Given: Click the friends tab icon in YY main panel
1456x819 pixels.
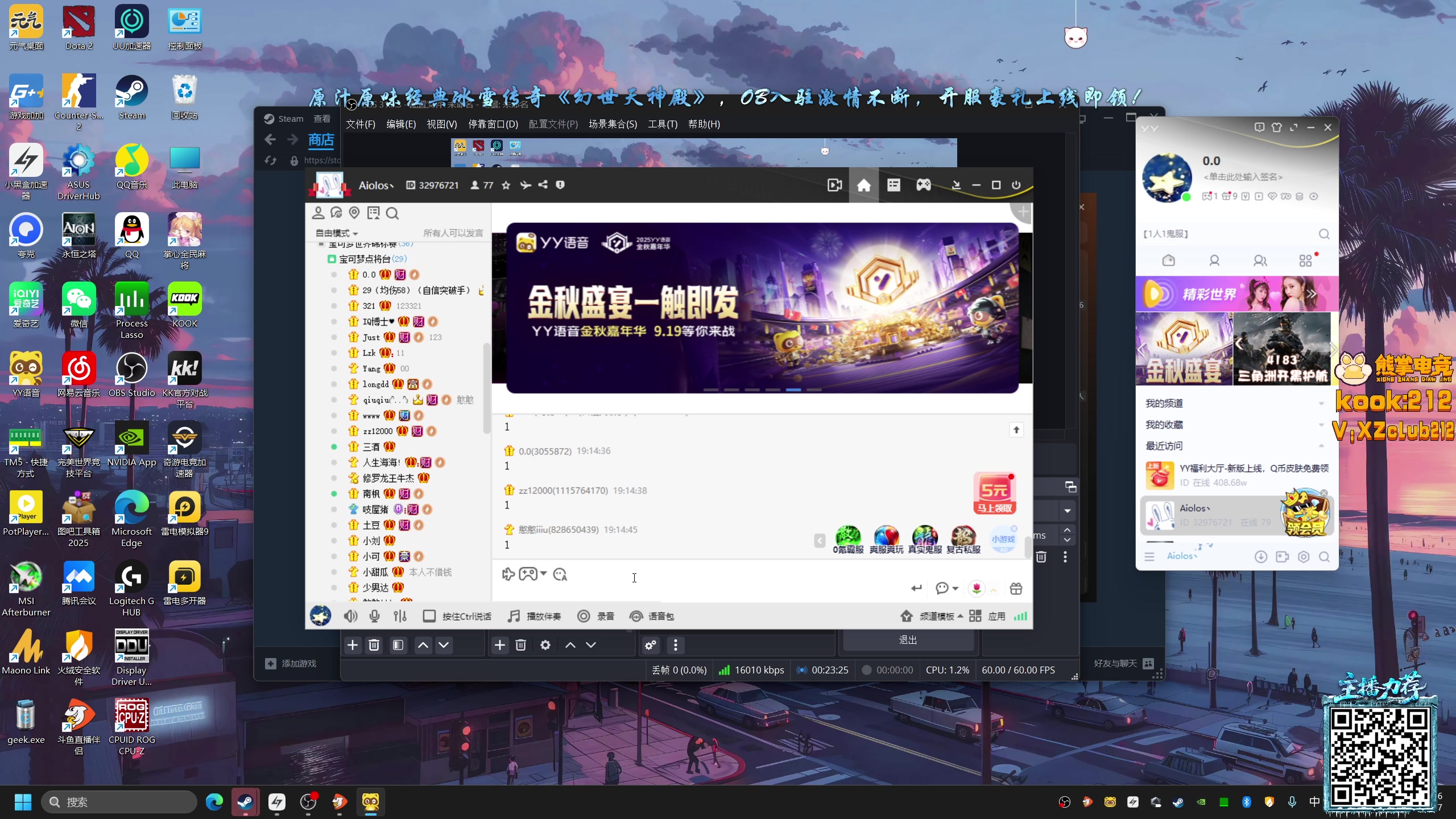Looking at the screenshot, I should click(1214, 260).
